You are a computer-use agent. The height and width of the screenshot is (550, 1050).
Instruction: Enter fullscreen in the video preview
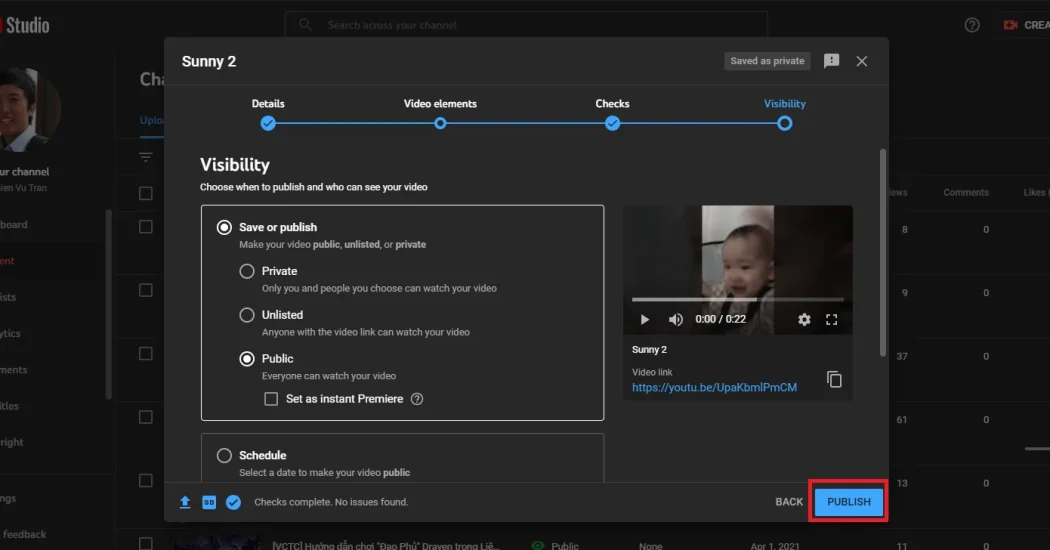pyautogui.click(x=831, y=319)
